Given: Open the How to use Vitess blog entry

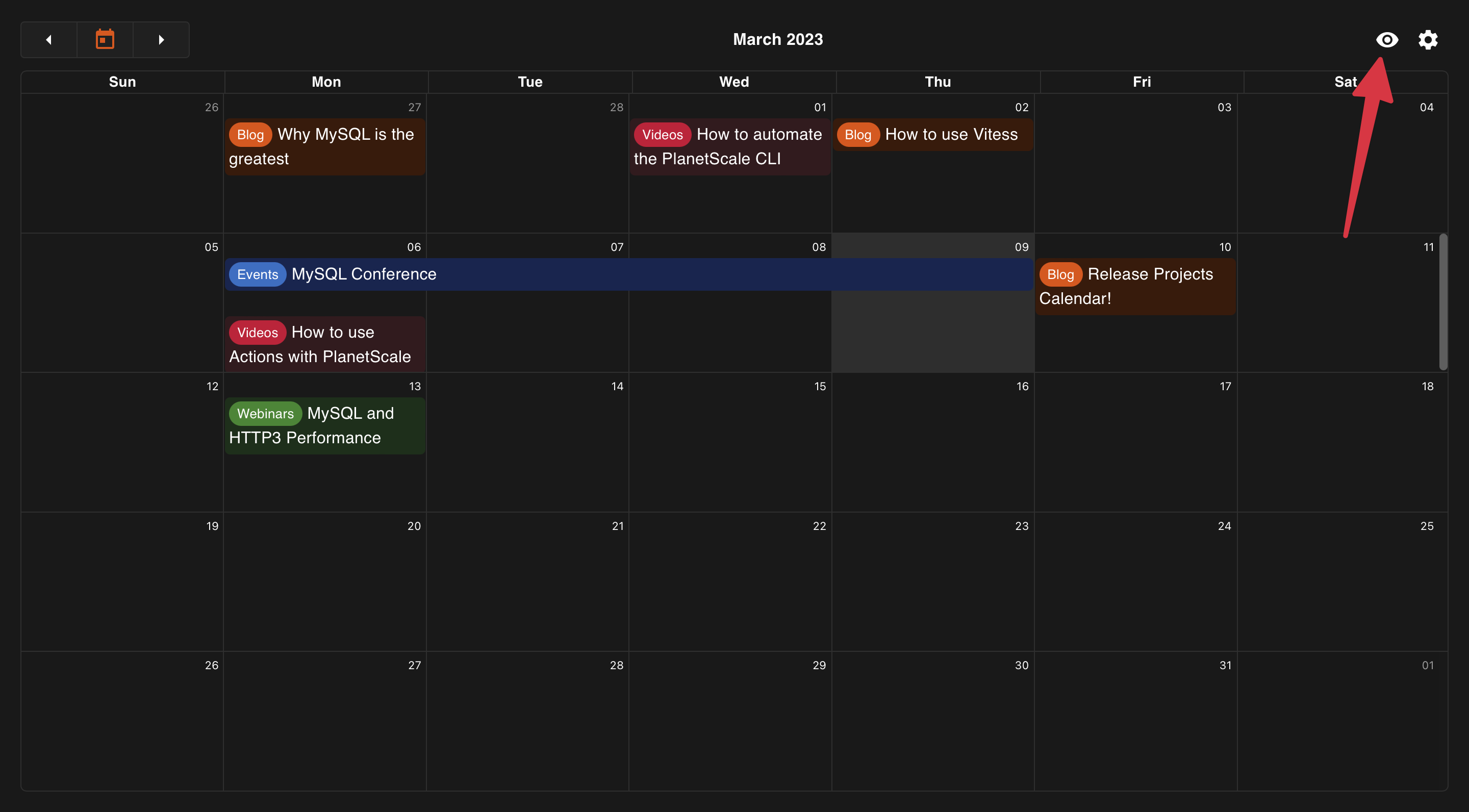Looking at the screenshot, I should tap(951, 135).
